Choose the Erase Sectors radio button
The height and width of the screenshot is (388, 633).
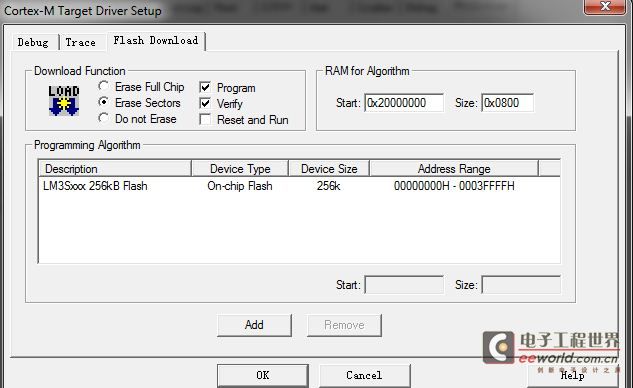(x=103, y=102)
